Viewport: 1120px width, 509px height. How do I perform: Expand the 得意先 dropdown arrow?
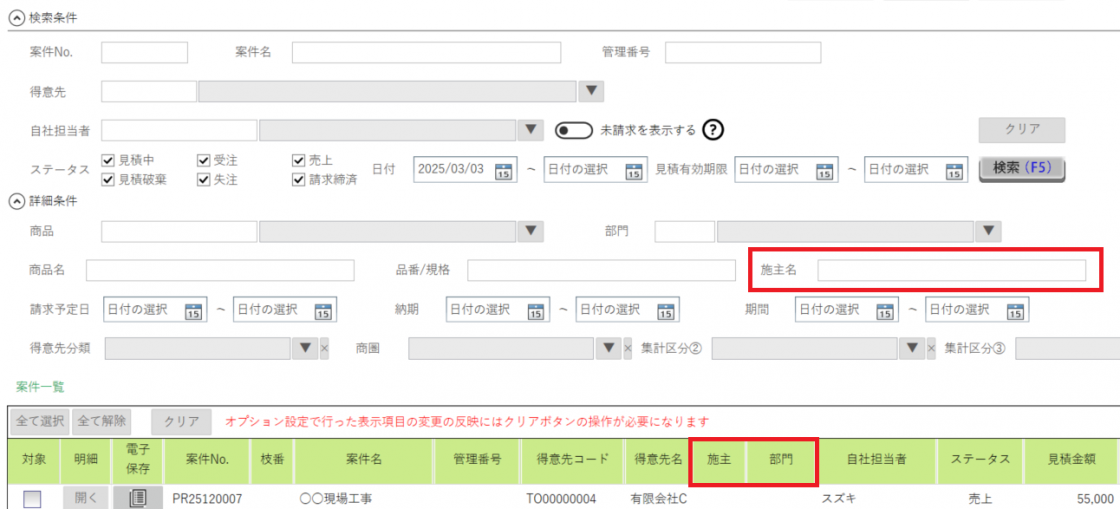click(x=592, y=92)
